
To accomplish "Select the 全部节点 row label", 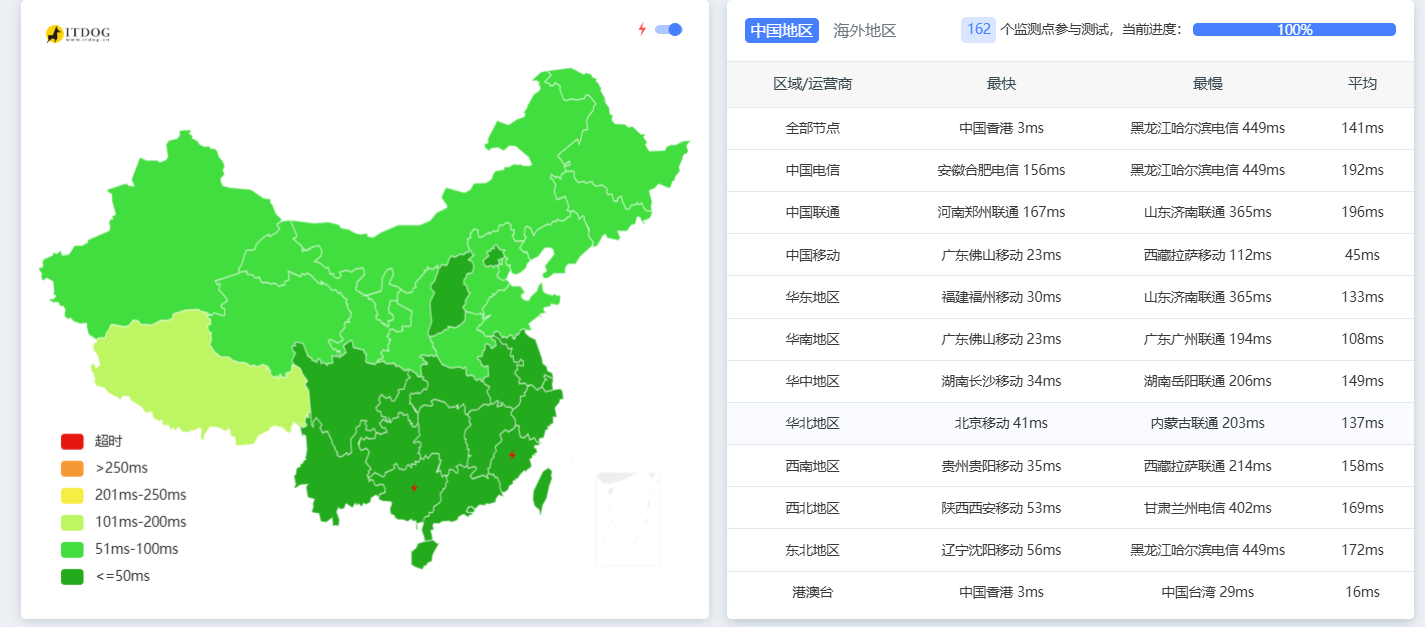I will [x=813, y=128].
